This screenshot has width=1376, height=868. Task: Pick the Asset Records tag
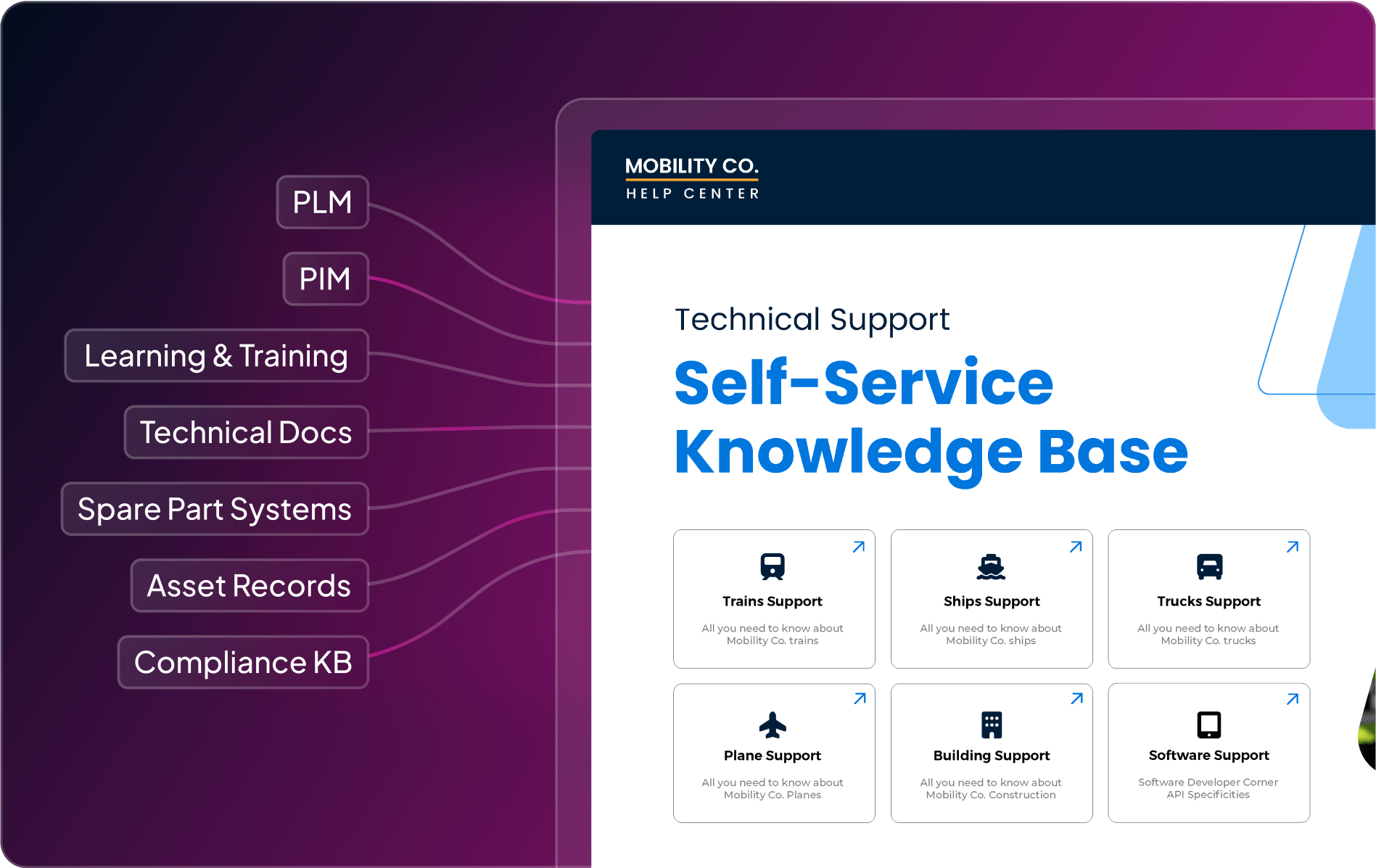pyautogui.click(x=249, y=586)
